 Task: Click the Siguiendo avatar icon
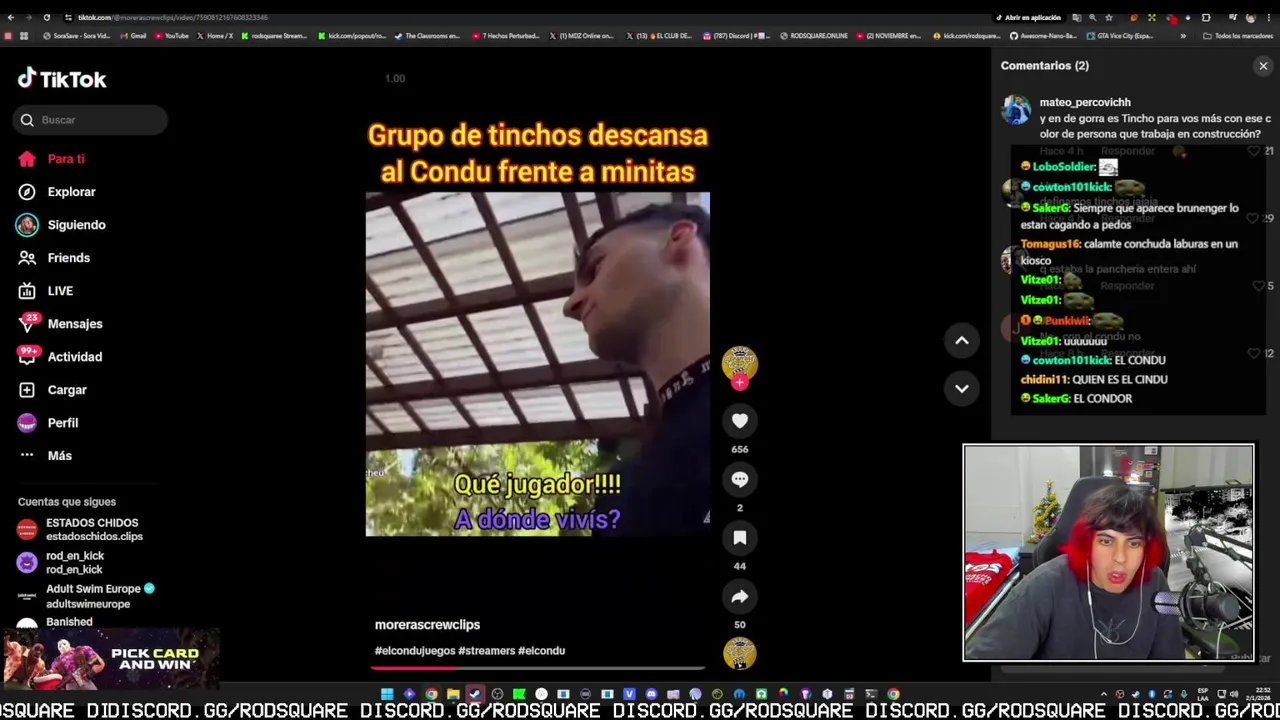27,225
